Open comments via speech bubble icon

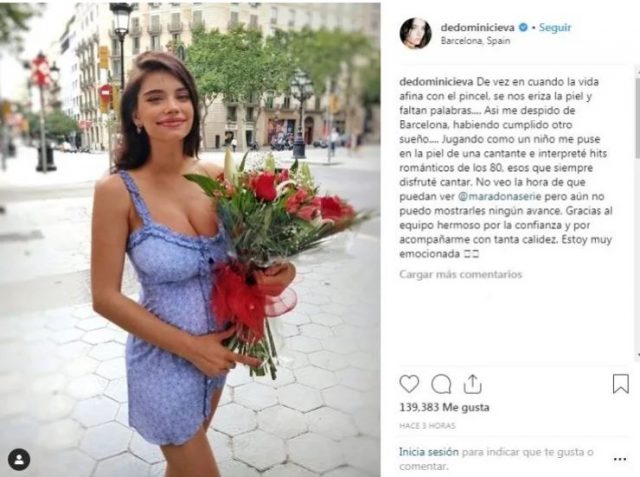tap(441, 384)
